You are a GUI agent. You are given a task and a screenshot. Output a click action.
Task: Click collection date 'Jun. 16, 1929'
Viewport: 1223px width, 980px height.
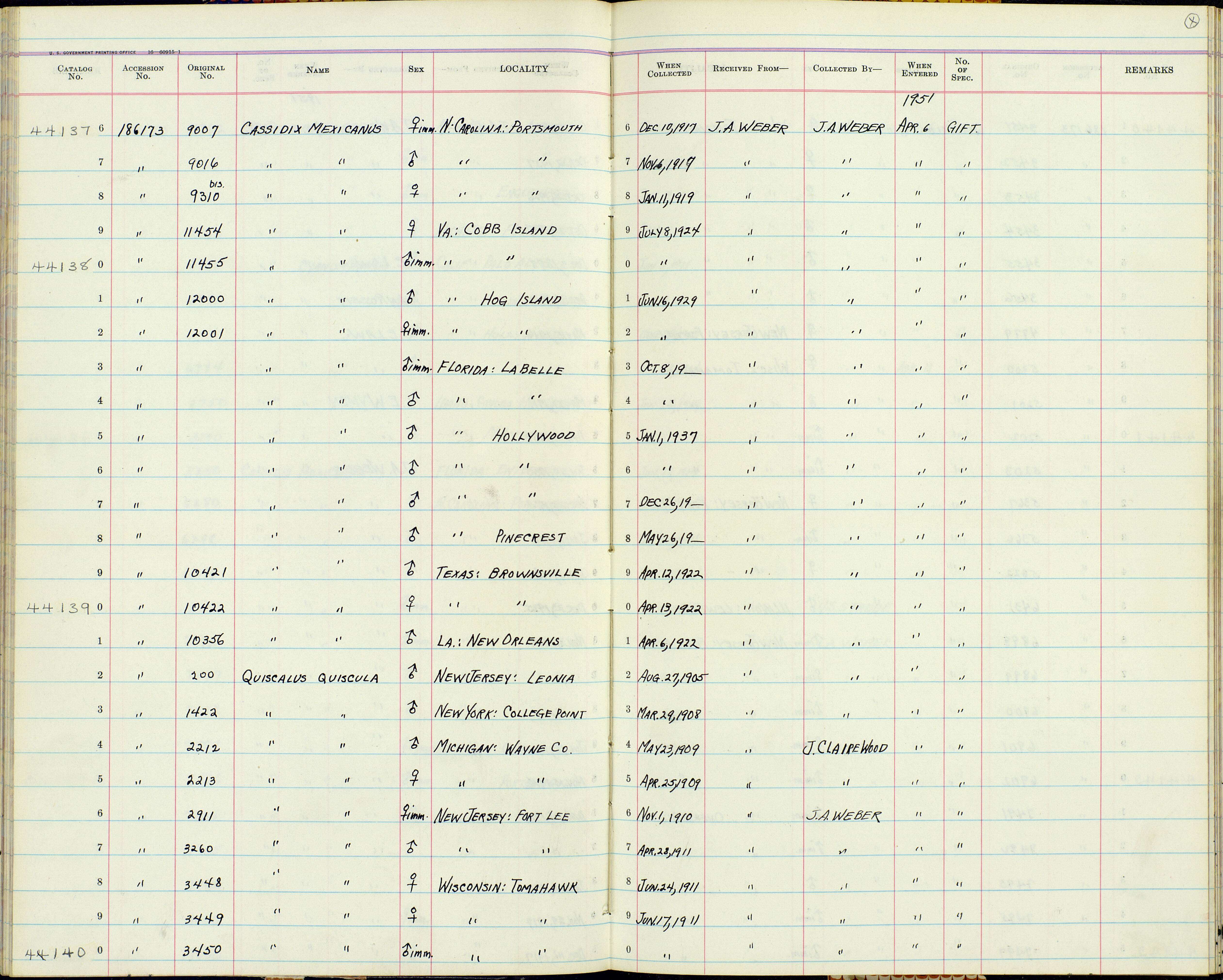coord(668,301)
